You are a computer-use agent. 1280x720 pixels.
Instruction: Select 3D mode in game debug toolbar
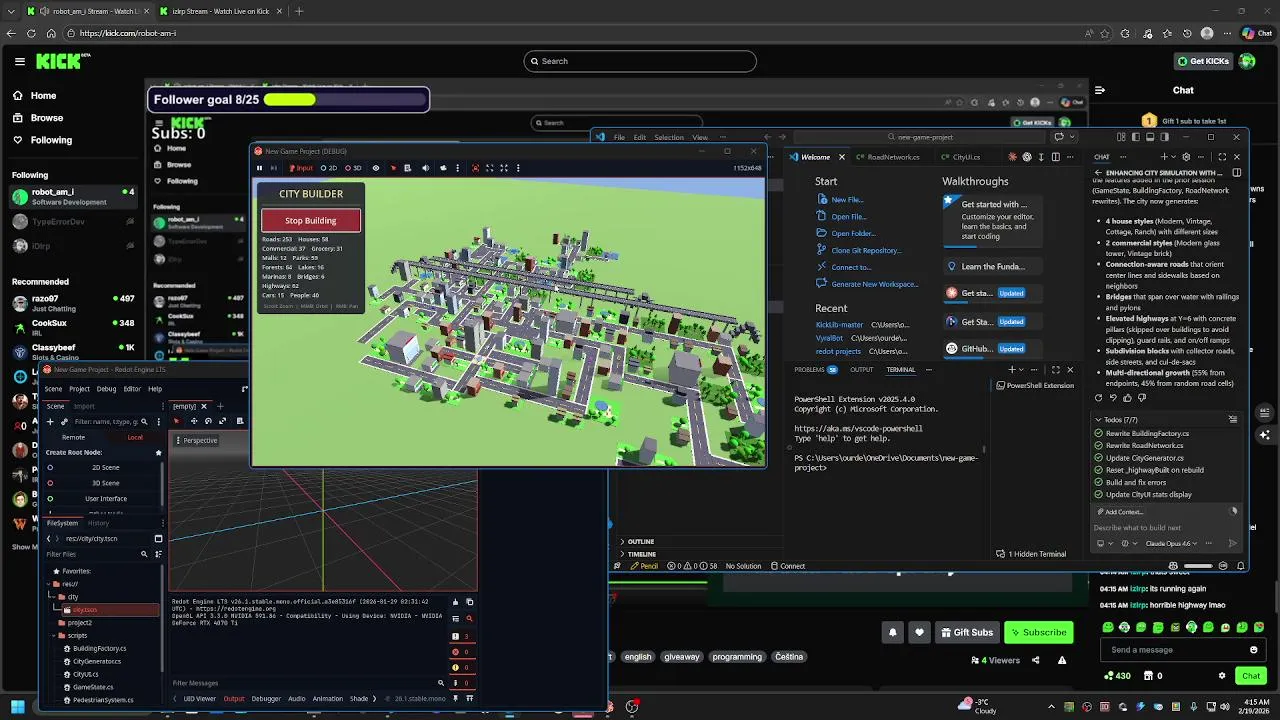[353, 168]
